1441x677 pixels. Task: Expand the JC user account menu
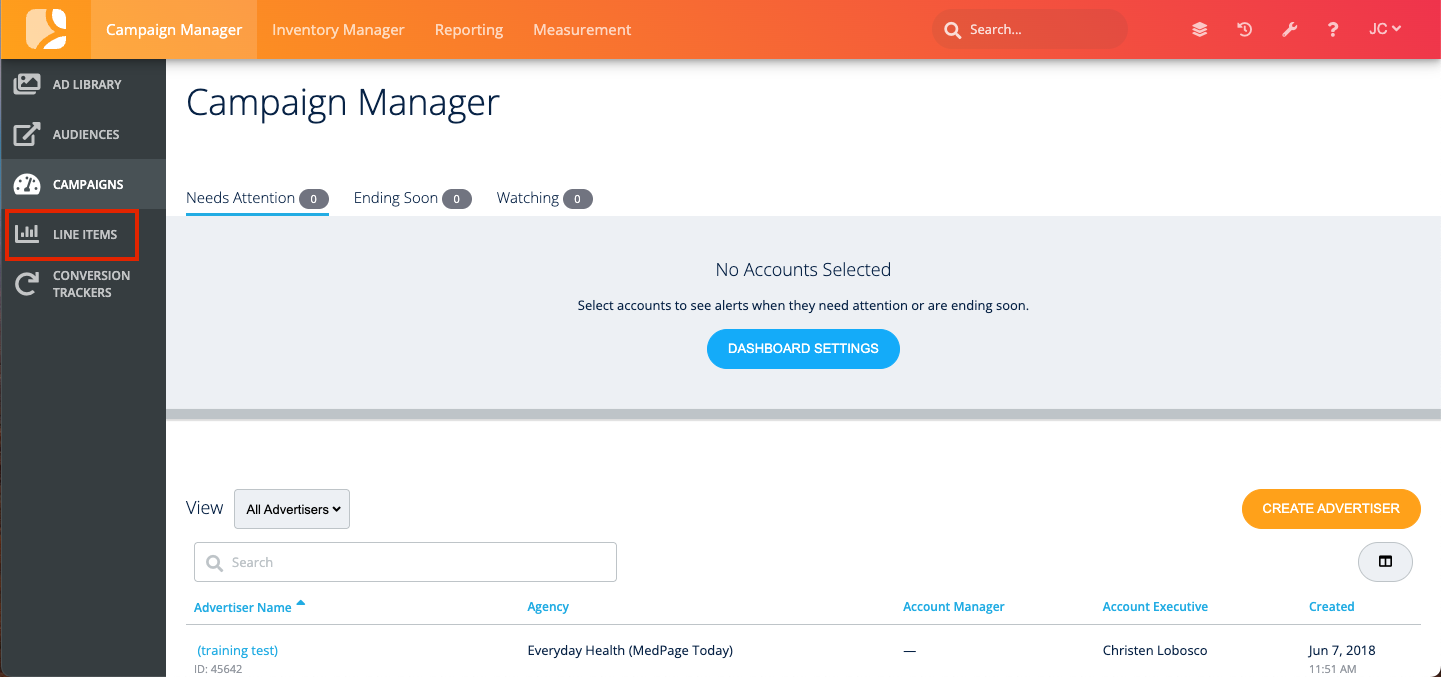coord(1385,30)
